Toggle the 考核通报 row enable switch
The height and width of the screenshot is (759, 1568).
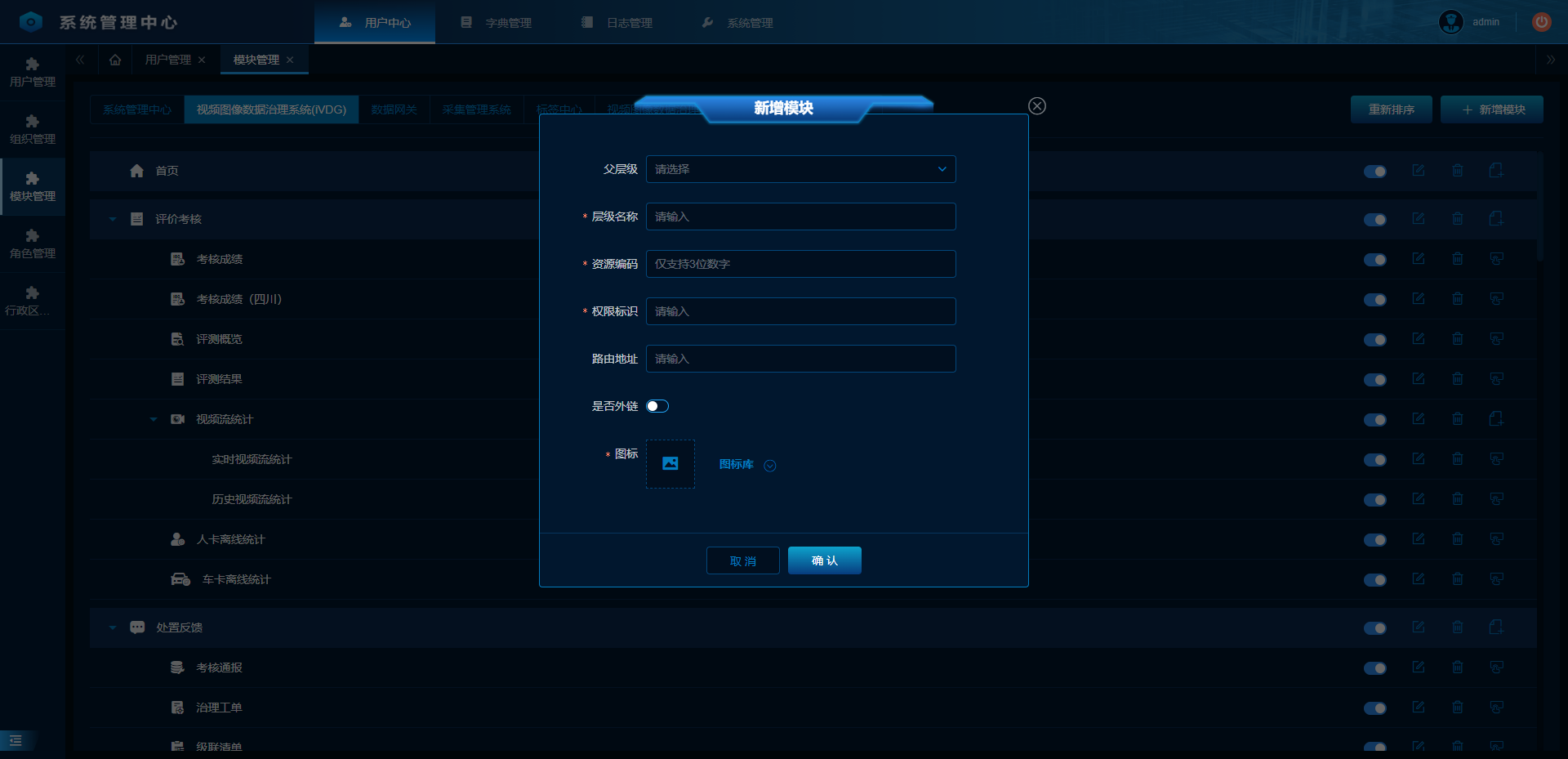tap(1375, 668)
